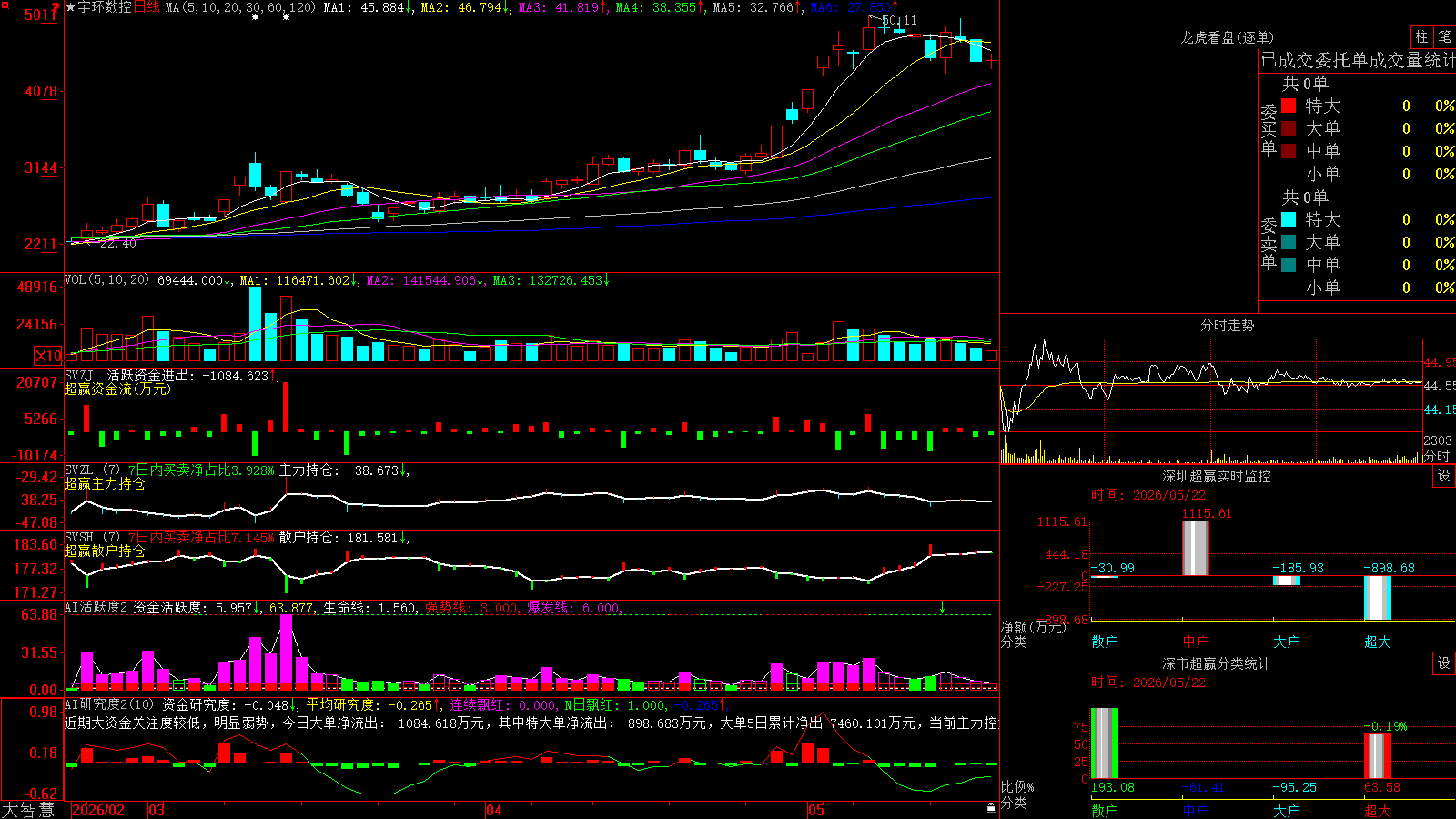Click the 深圳超赢实时监控 panel title
The width and height of the screenshot is (1456, 819).
(1217, 476)
